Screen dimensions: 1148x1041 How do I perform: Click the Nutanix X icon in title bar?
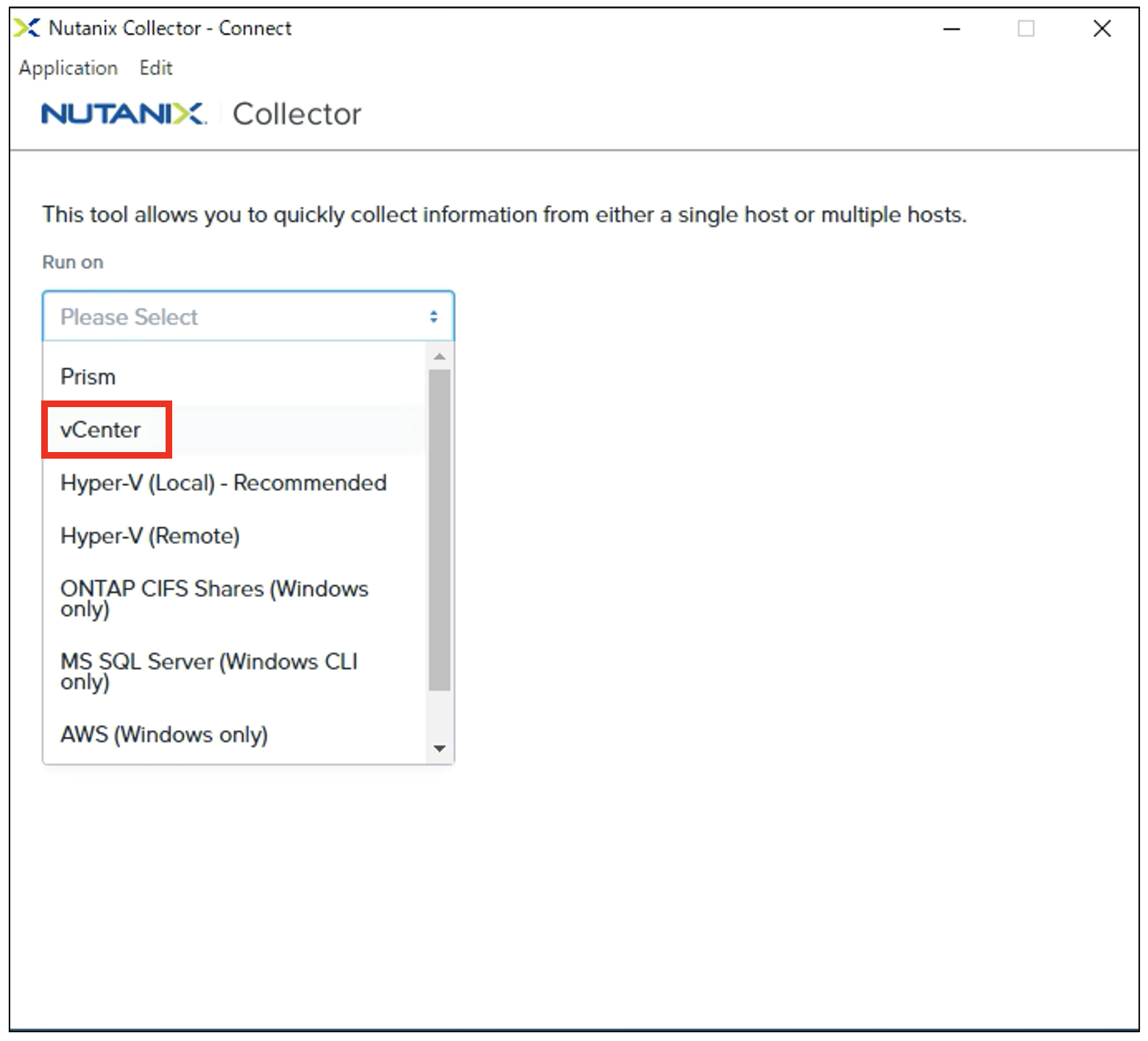[27, 28]
